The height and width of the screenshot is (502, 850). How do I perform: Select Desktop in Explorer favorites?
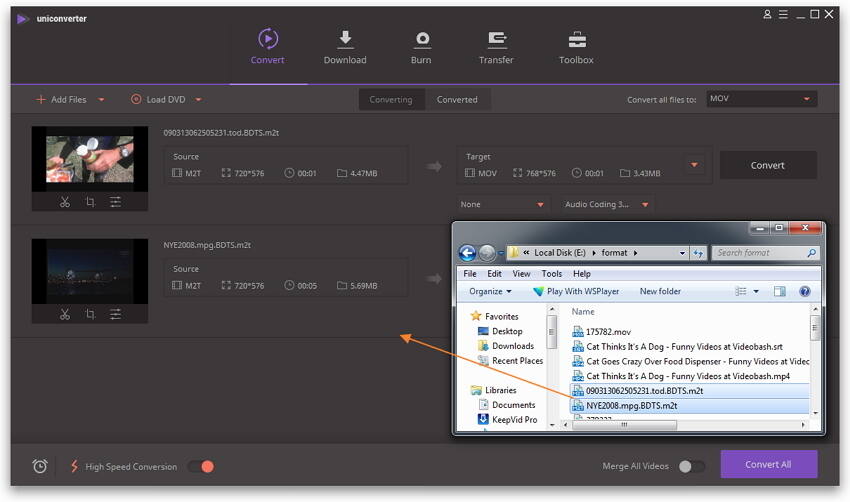click(x=500, y=331)
